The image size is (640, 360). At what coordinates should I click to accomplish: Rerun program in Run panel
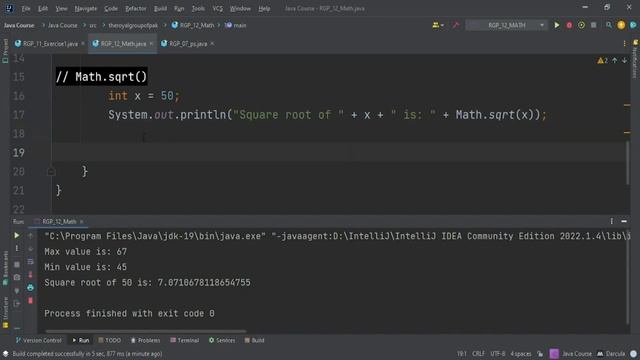pos(17,236)
